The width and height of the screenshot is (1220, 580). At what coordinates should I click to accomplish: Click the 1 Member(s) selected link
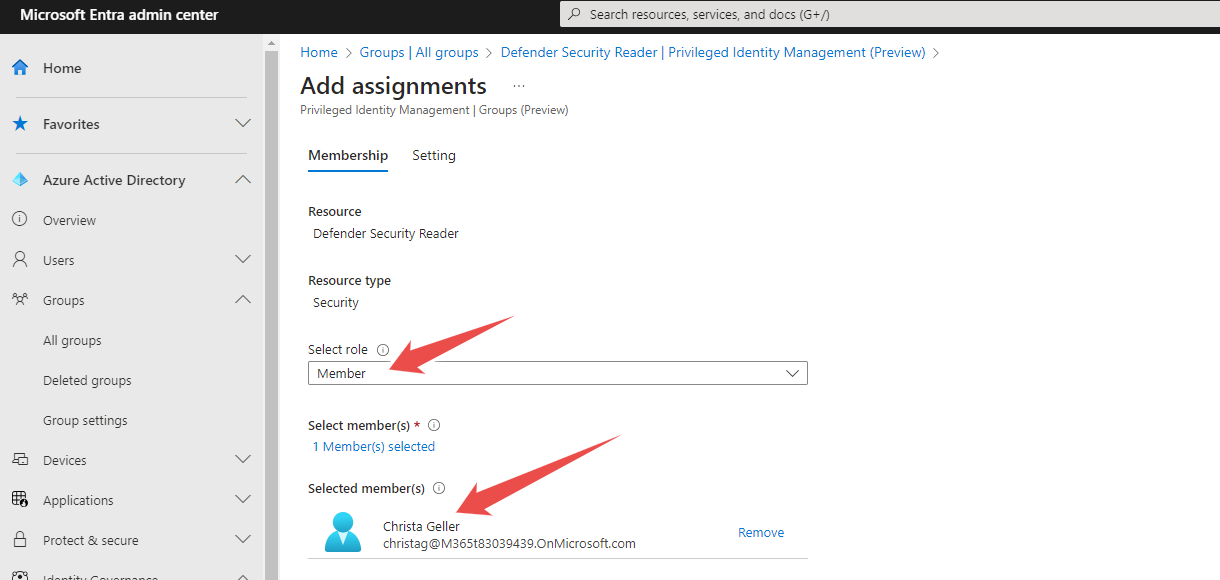point(374,447)
